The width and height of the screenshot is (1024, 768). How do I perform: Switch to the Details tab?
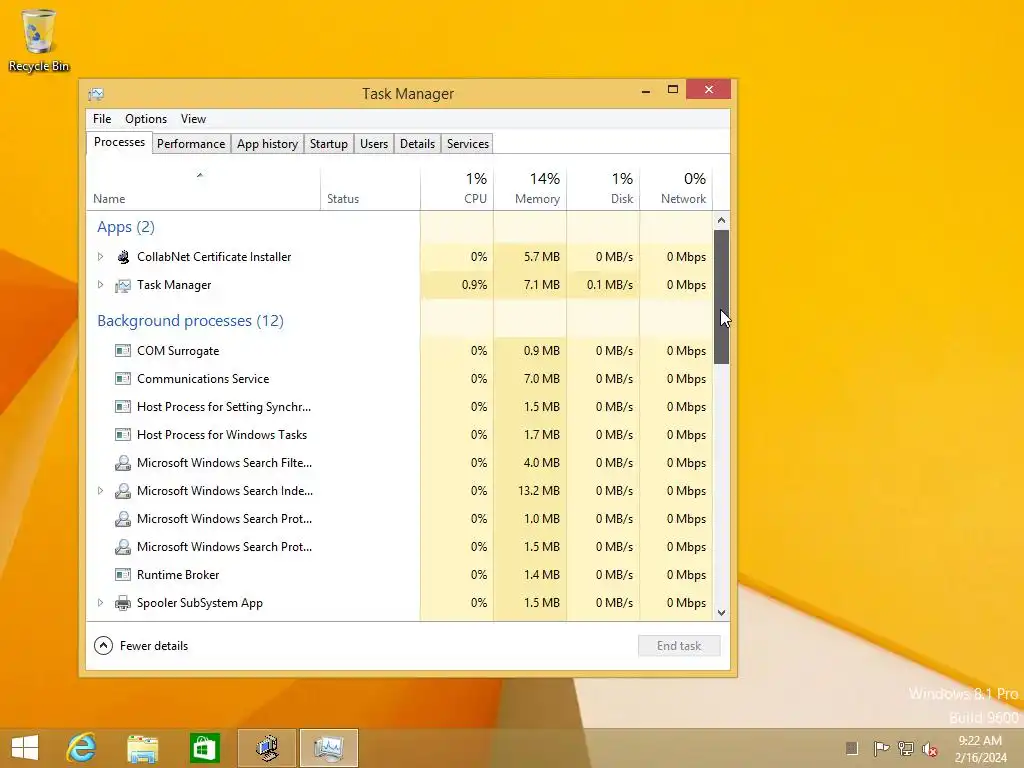pyautogui.click(x=417, y=144)
